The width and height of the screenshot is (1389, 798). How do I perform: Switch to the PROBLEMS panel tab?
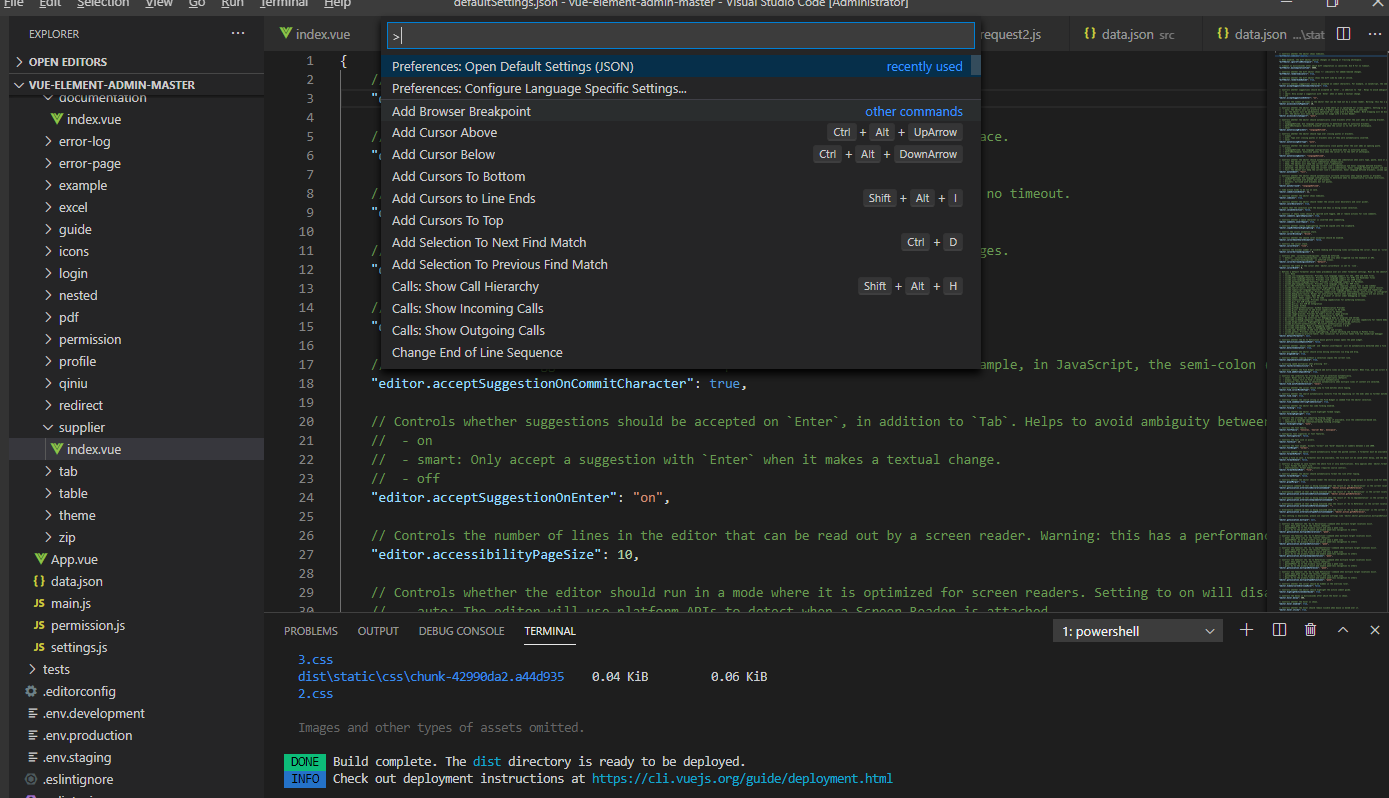[310, 631]
